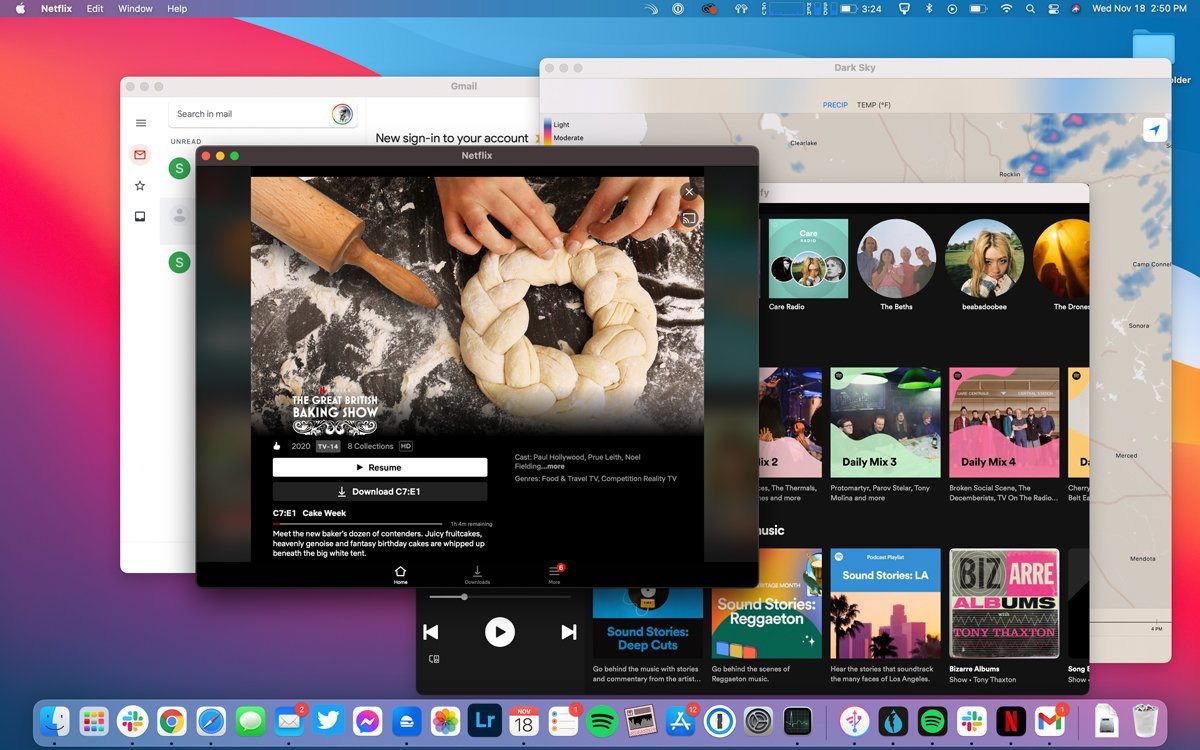Viewport: 1200px width, 750px height.
Task: Click the Download C7:E1 button
Action: (x=380, y=491)
